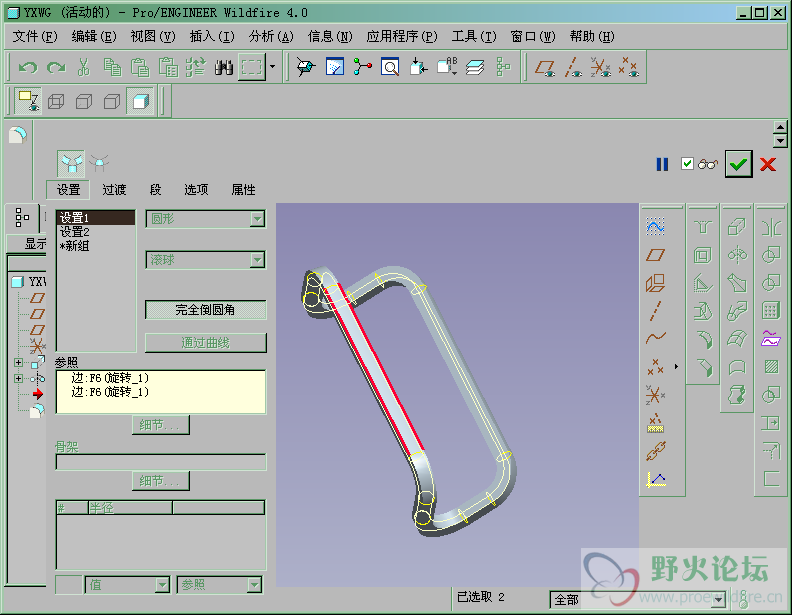
Task: Open the 编辑(E) menu
Action: [94, 36]
